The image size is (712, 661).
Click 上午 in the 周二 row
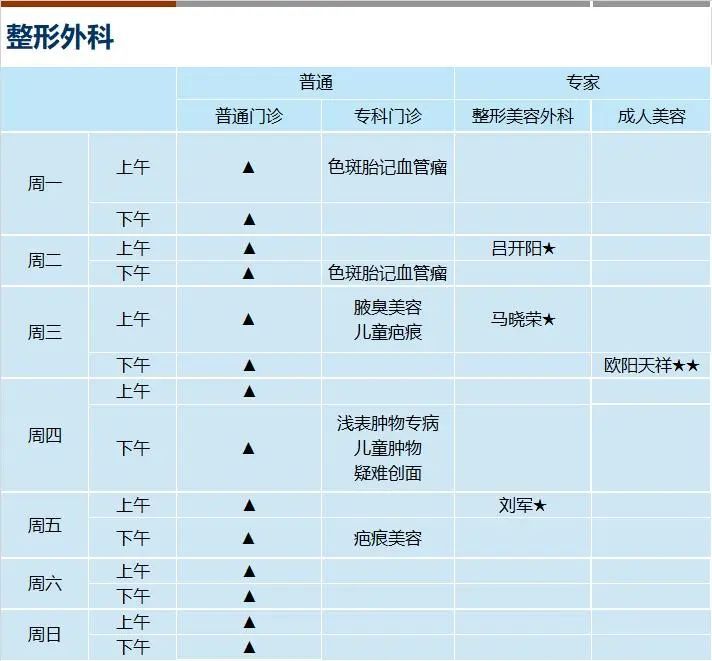[133, 248]
